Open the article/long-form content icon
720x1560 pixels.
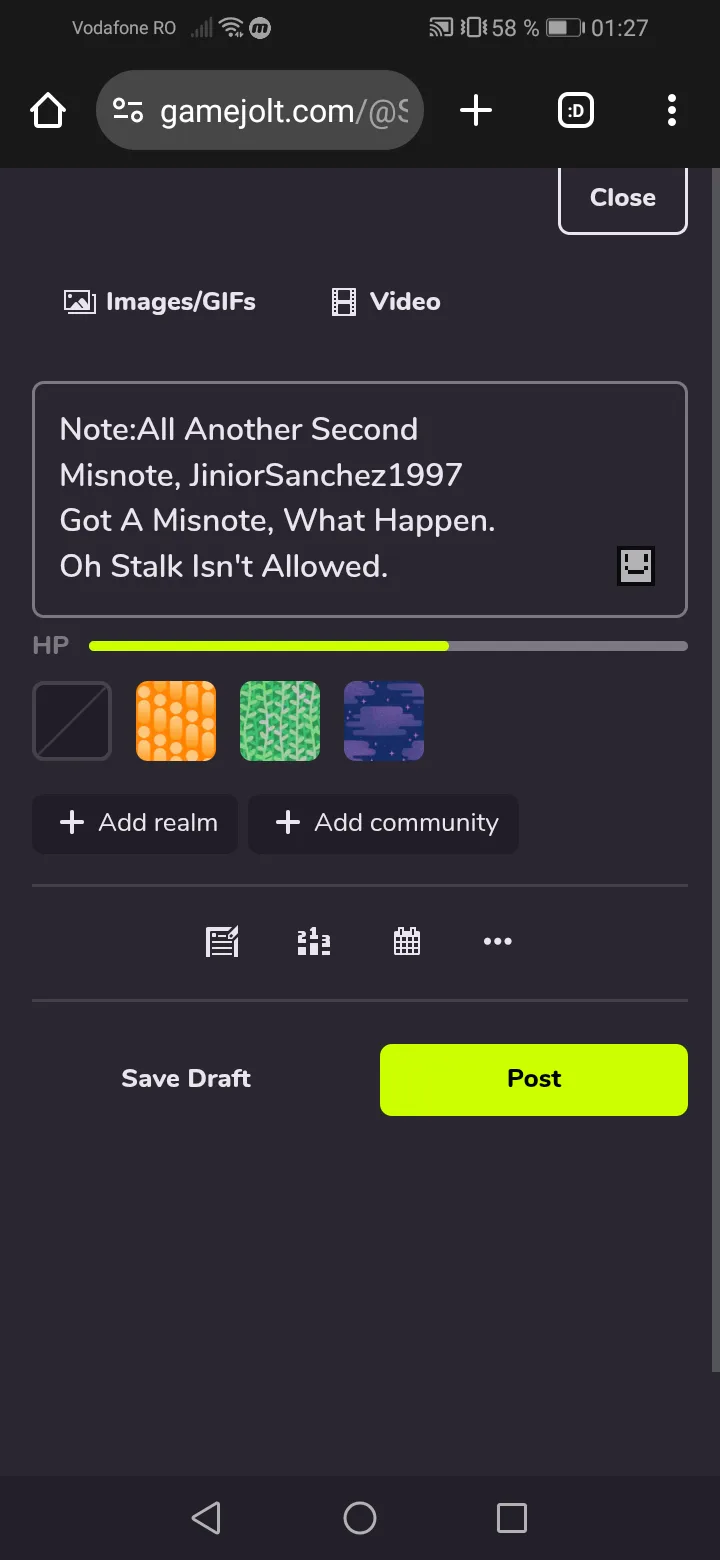(222, 942)
